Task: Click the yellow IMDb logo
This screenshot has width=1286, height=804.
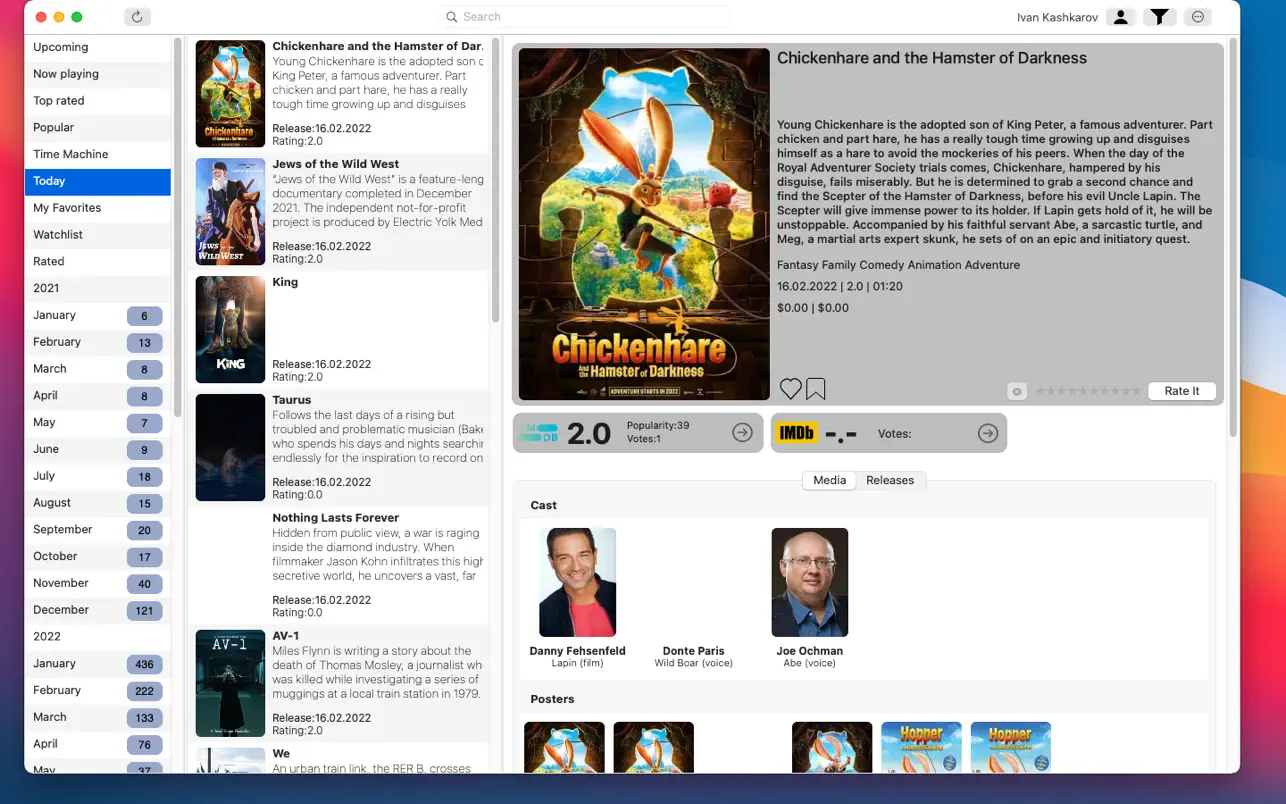Action: pos(796,433)
